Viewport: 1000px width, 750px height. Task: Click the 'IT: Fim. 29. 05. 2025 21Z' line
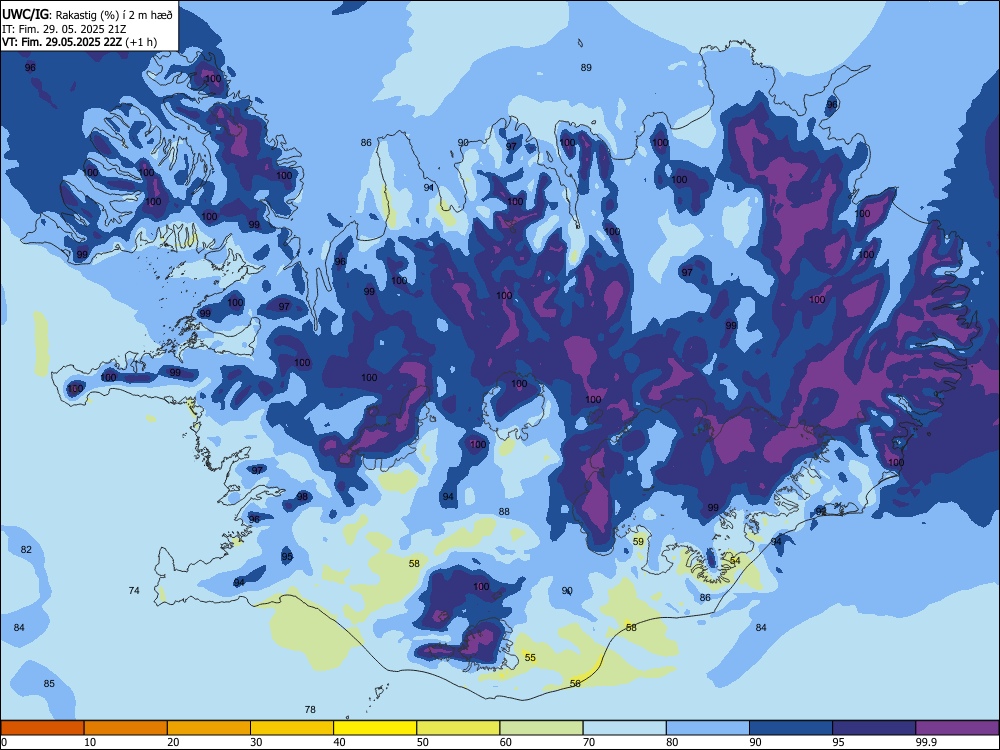point(64,29)
